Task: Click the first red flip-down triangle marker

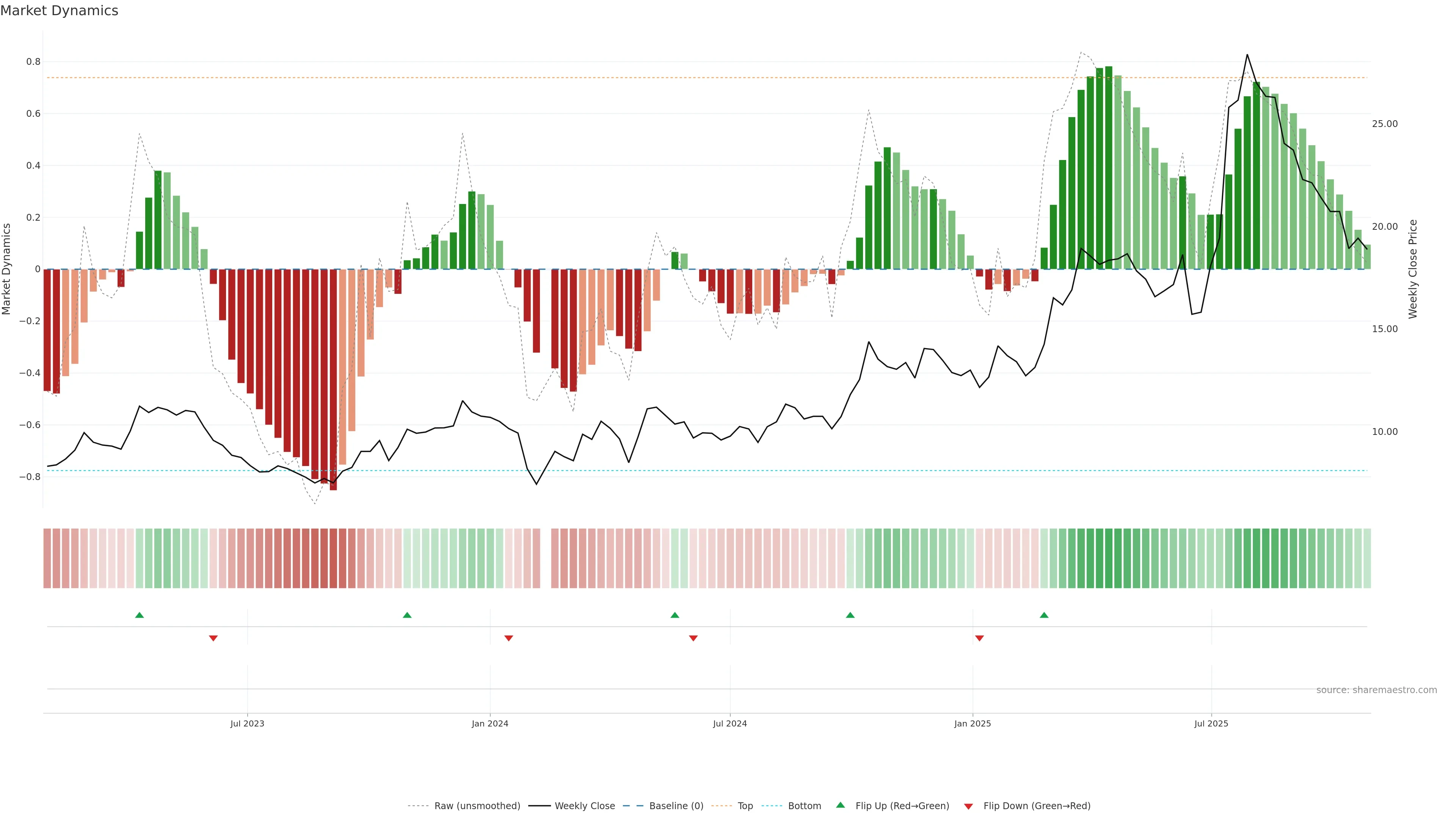Action: point(213,638)
